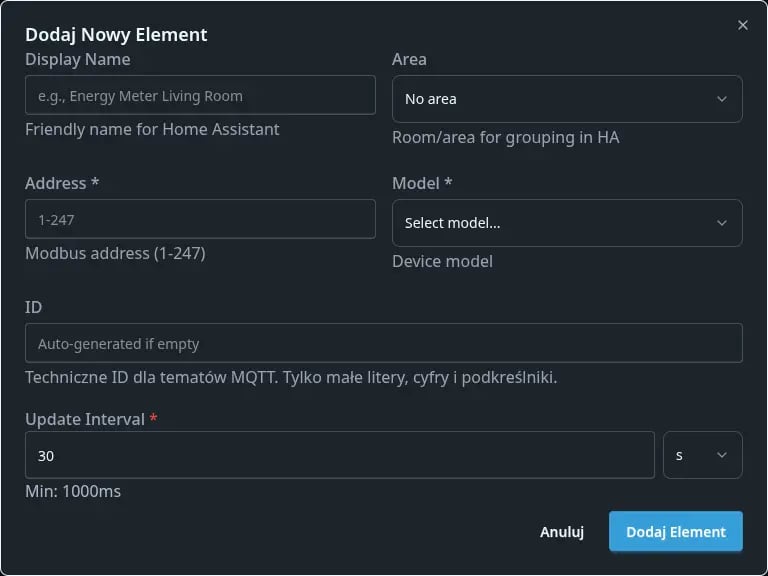Viewport: 768px width, 576px height.
Task: Open the Select model dropdown
Action: [566, 223]
